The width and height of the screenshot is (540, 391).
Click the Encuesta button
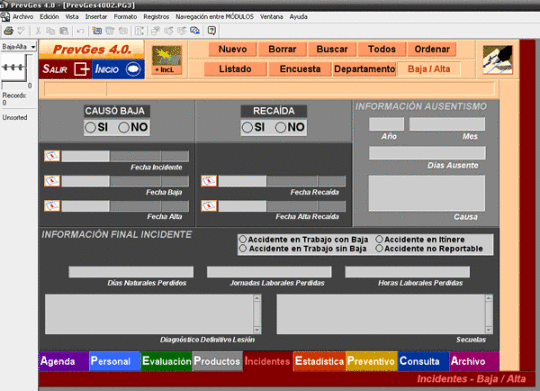pos(300,69)
